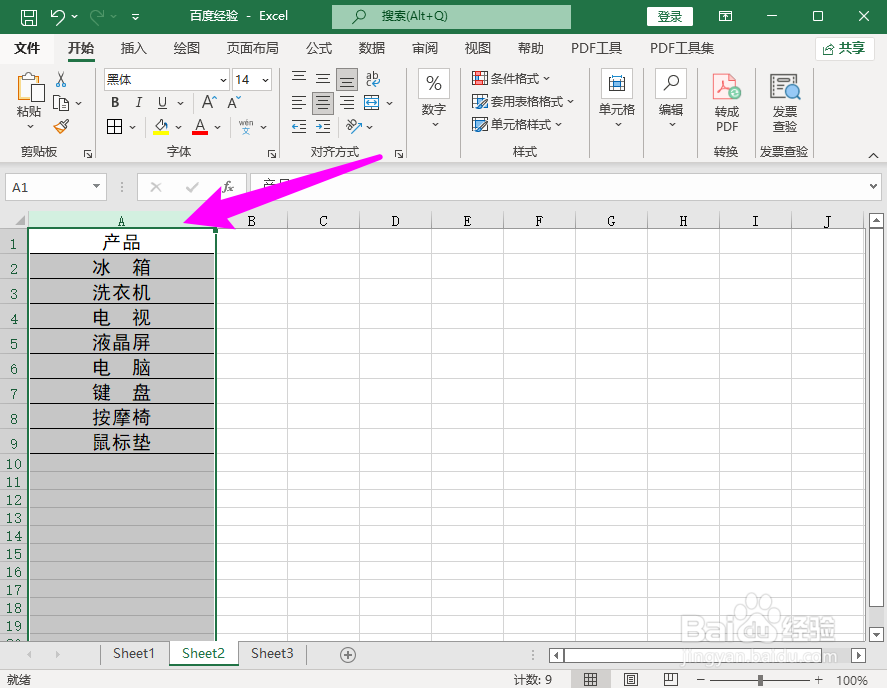
Task: Click the column C header
Action: [323, 221]
